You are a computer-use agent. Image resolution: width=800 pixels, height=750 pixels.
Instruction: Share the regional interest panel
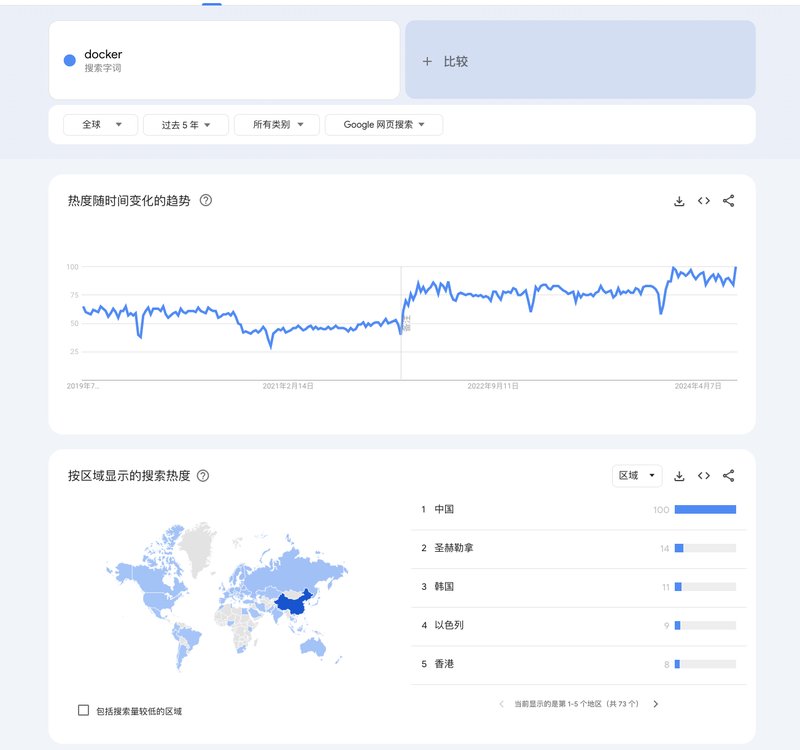(728, 475)
